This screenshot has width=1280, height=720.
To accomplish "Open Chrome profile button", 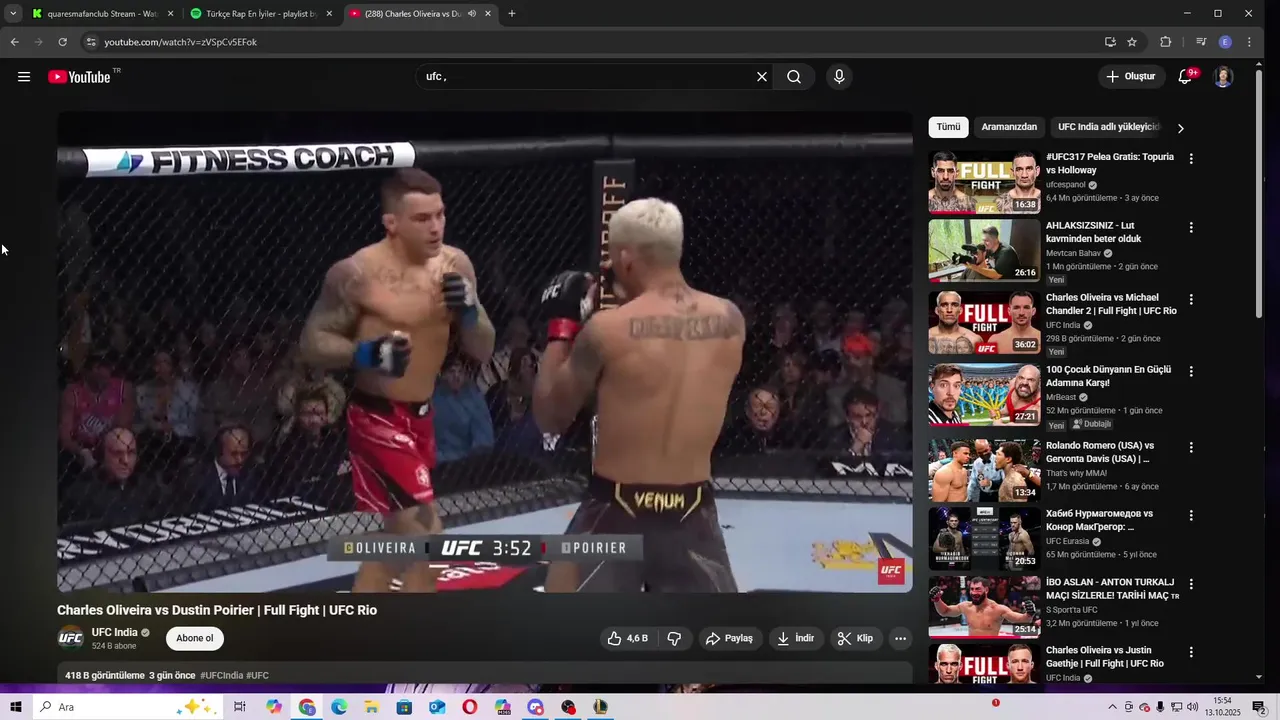I will [x=1225, y=42].
